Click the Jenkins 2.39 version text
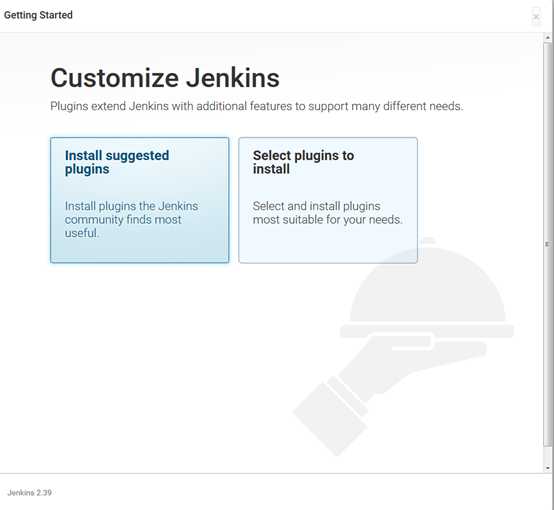 pyautogui.click(x=30, y=492)
